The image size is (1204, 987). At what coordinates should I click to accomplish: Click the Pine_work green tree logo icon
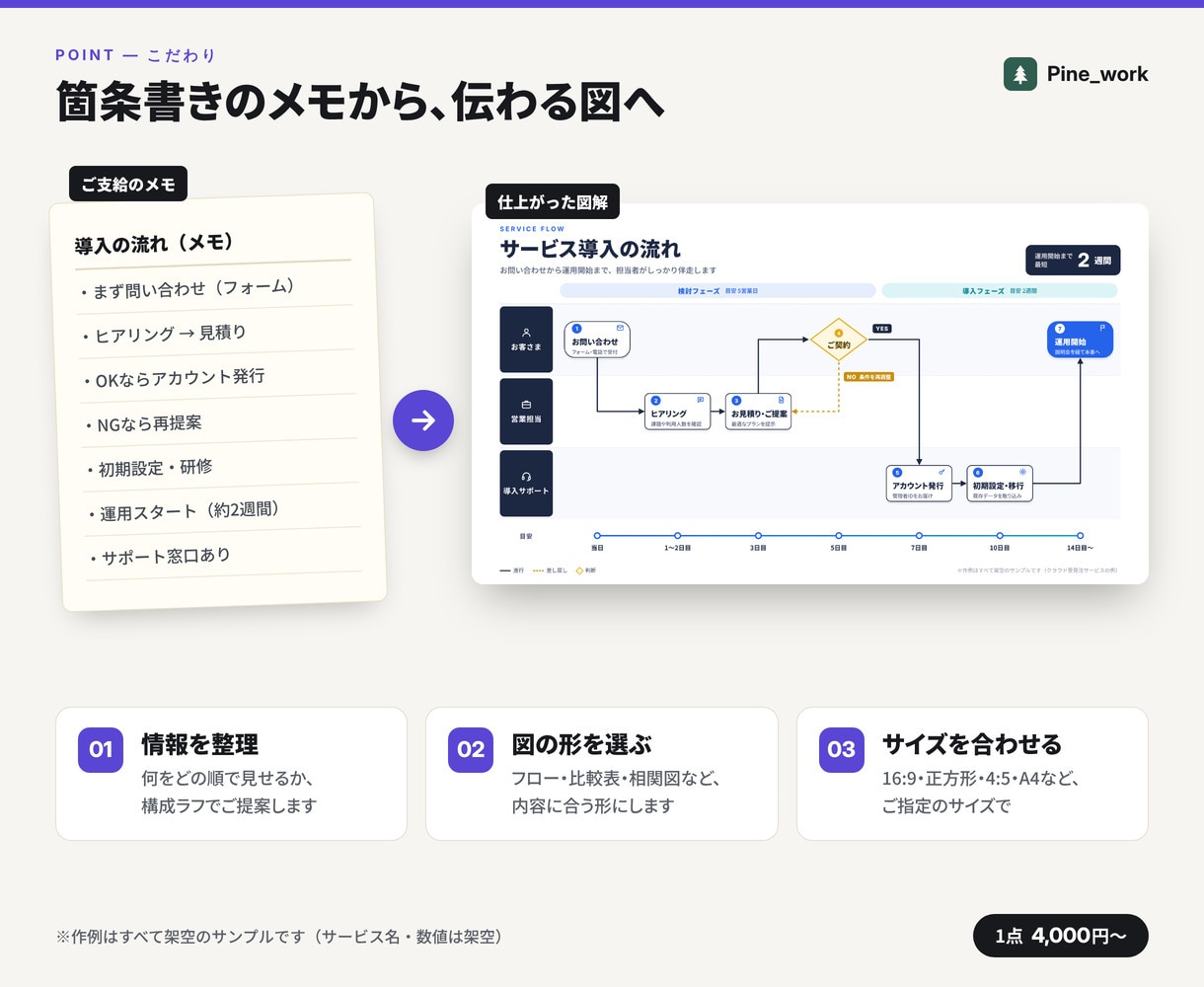(x=1020, y=74)
